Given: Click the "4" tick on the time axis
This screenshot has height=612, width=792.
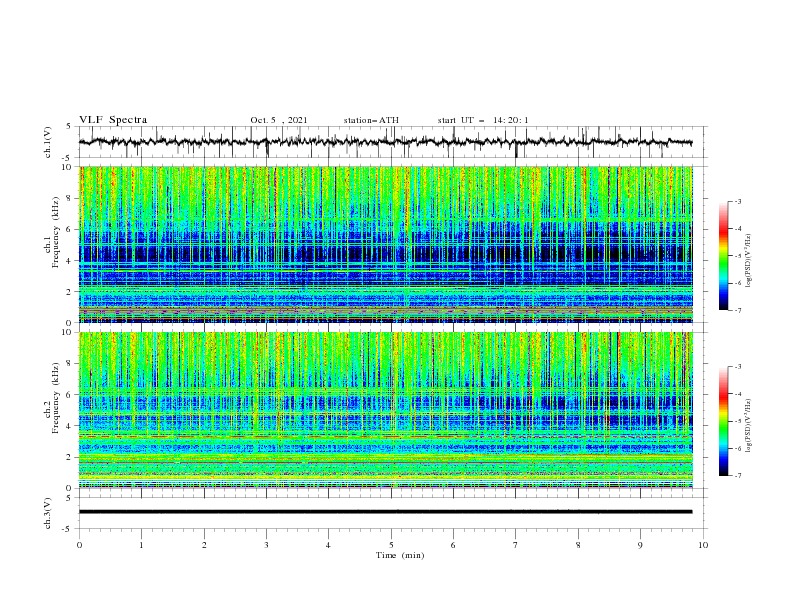Looking at the screenshot, I should (x=328, y=545).
